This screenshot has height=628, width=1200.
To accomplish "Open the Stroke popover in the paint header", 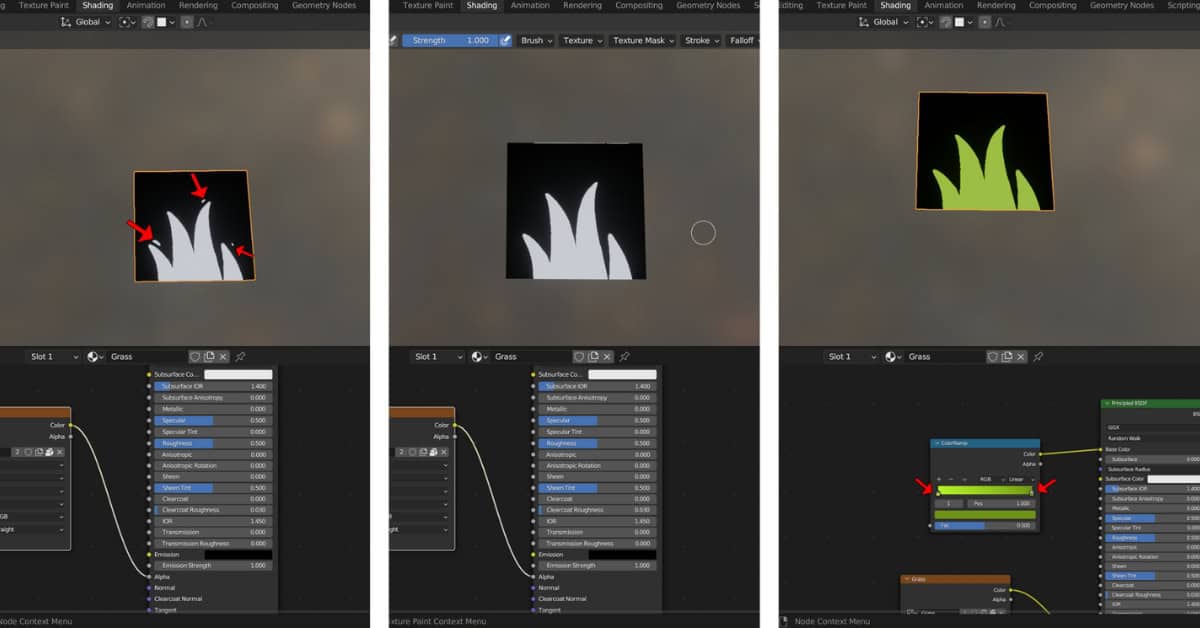I will click(701, 41).
